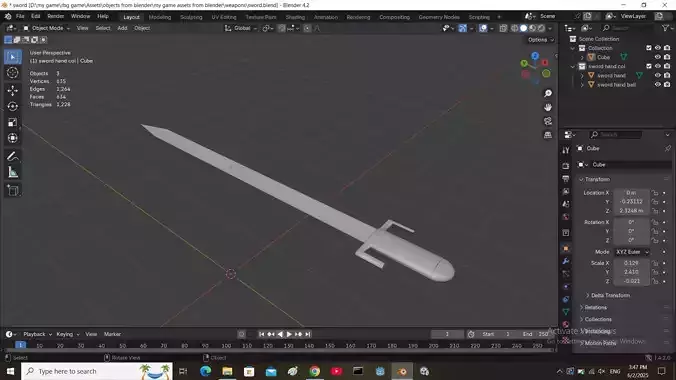Activate the Cursor tool
This screenshot has width=676, height=380.
pos(13,73)
